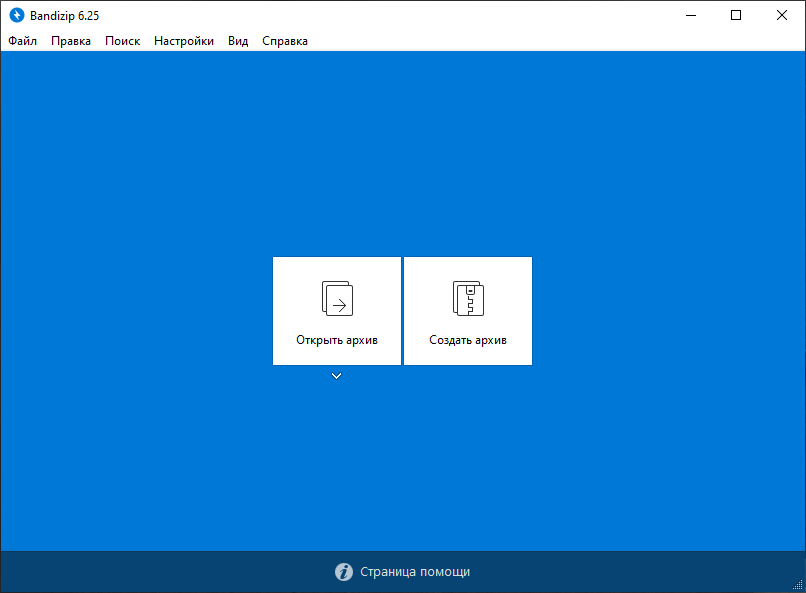The image size is (806, 593).
Task: Click the Открыть архив tile
Action: (x=337, y=311)
